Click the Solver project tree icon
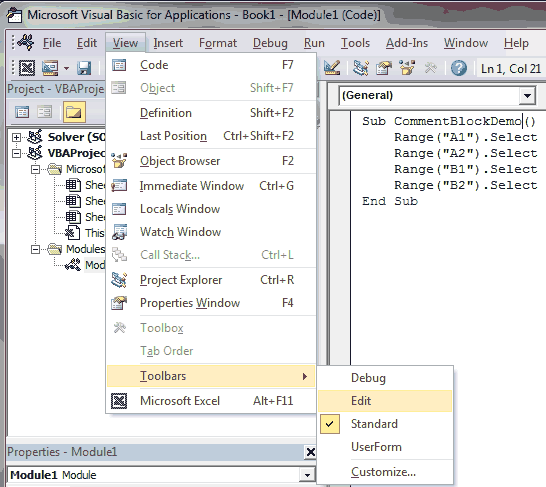 (x=35, y=137)
